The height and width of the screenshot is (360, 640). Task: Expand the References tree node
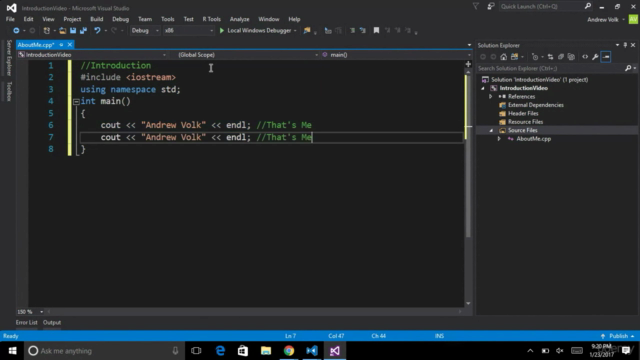491,97
